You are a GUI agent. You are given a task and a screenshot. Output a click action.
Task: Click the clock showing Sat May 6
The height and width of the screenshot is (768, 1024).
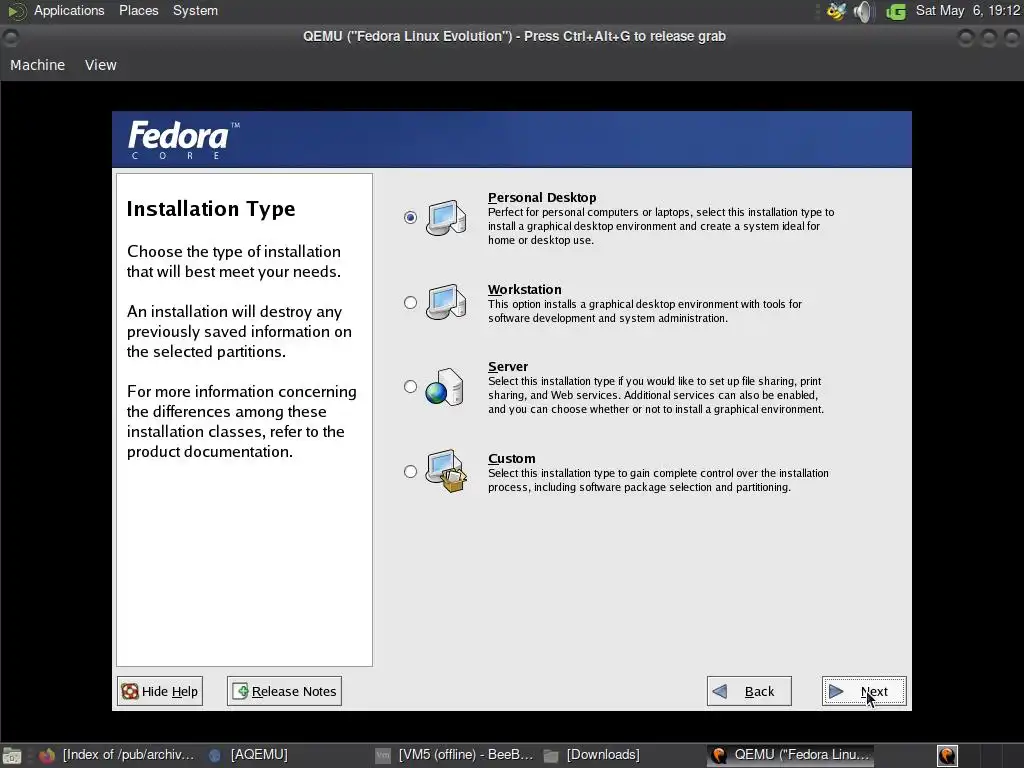coord(968,10)
